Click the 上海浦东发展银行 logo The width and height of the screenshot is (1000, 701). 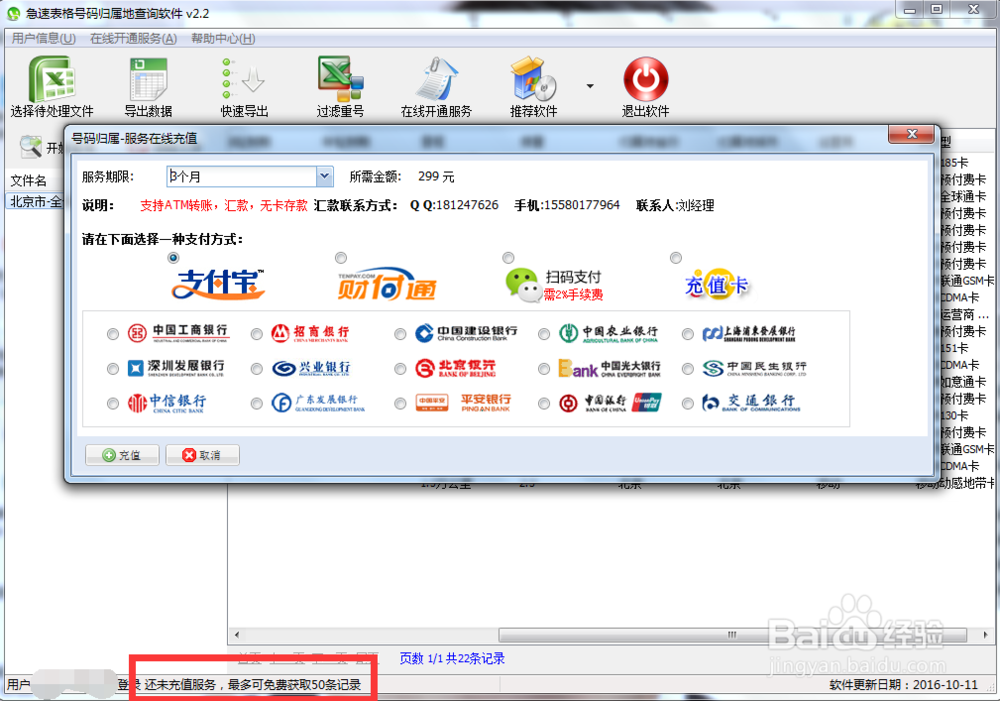coord(749,334)
